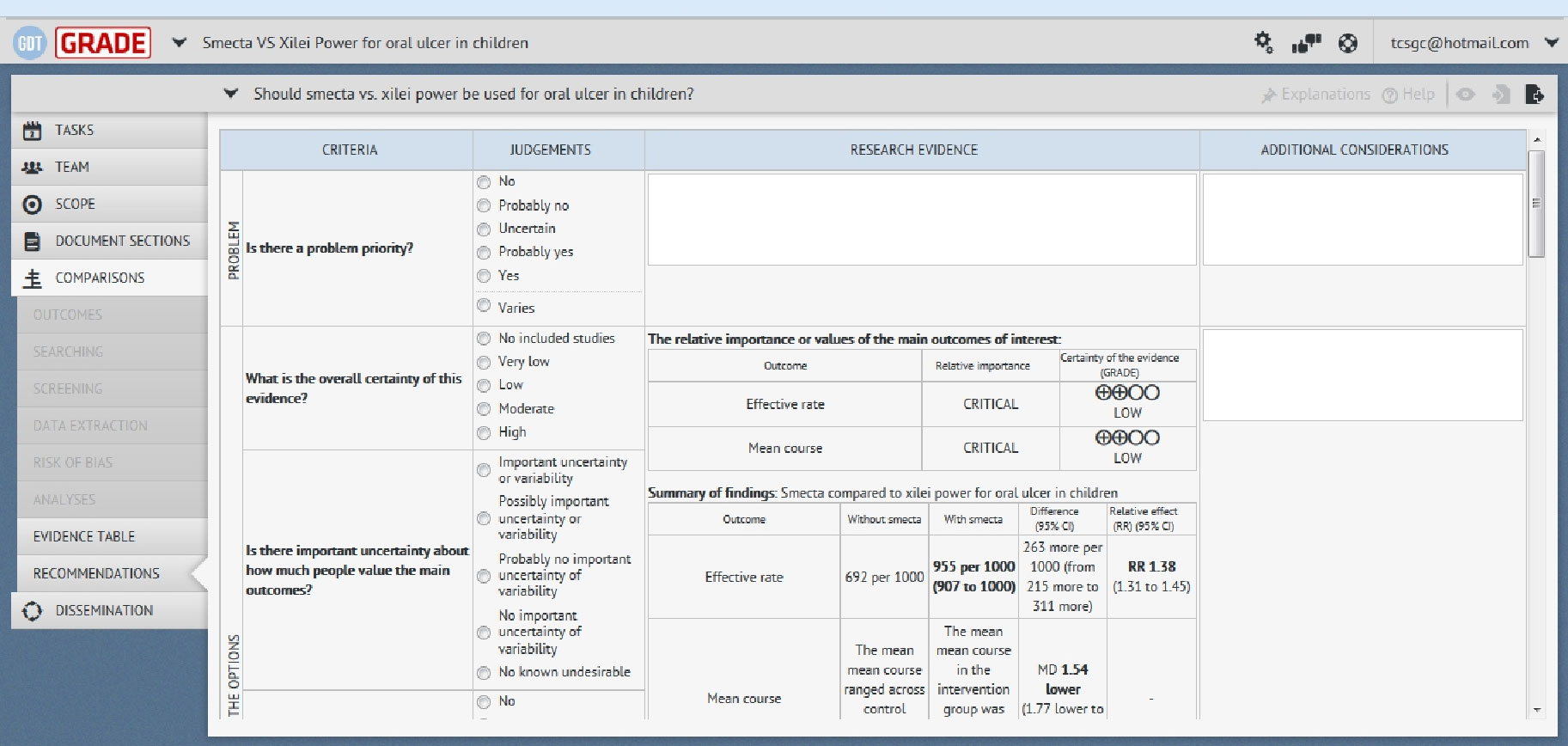Open the Dissemination section
The width and height of the screenshot is (1568, 746).
pyautogui.click(x=109, y=611)
